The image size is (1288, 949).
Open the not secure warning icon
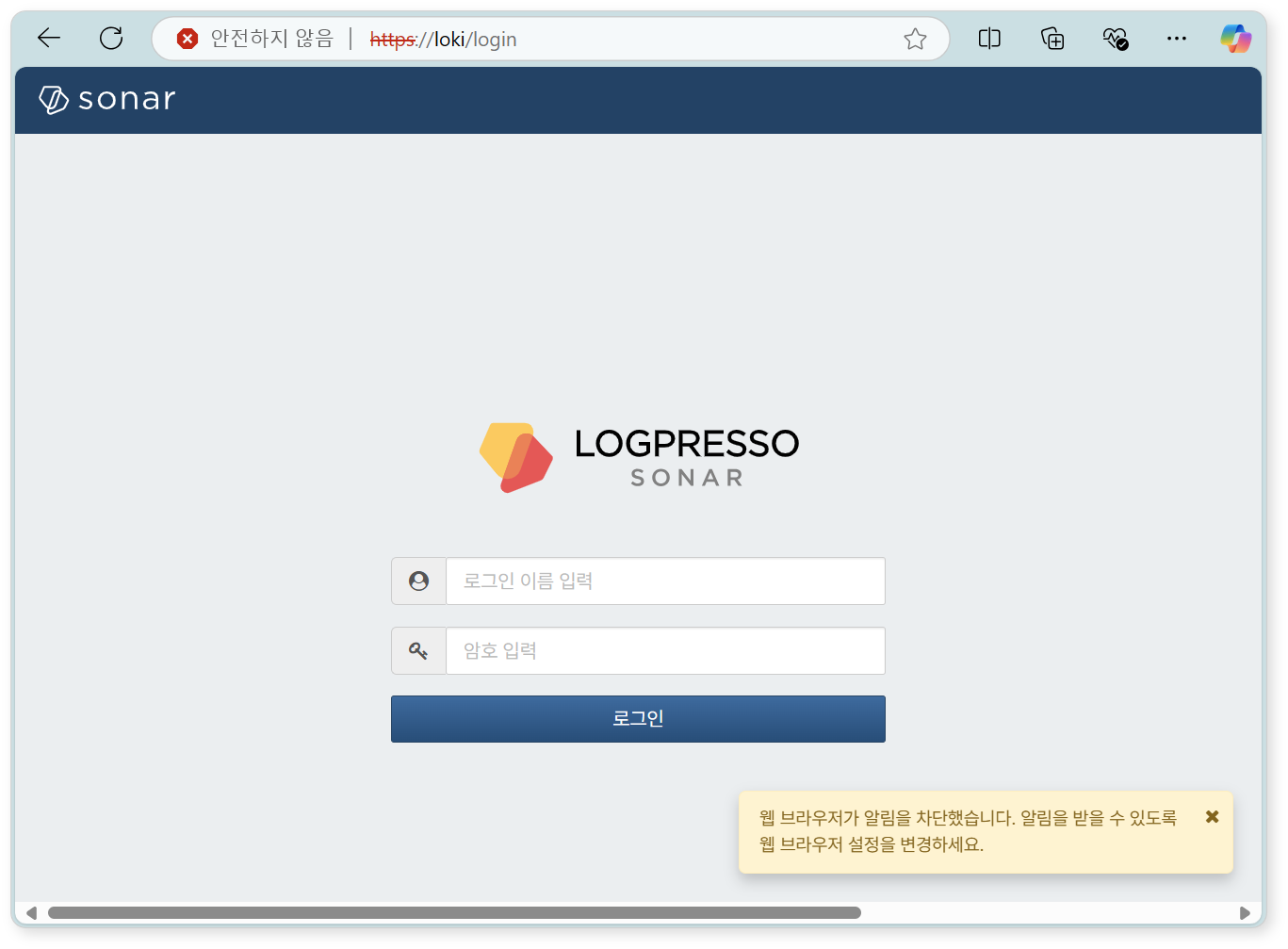tap(187, 39)
